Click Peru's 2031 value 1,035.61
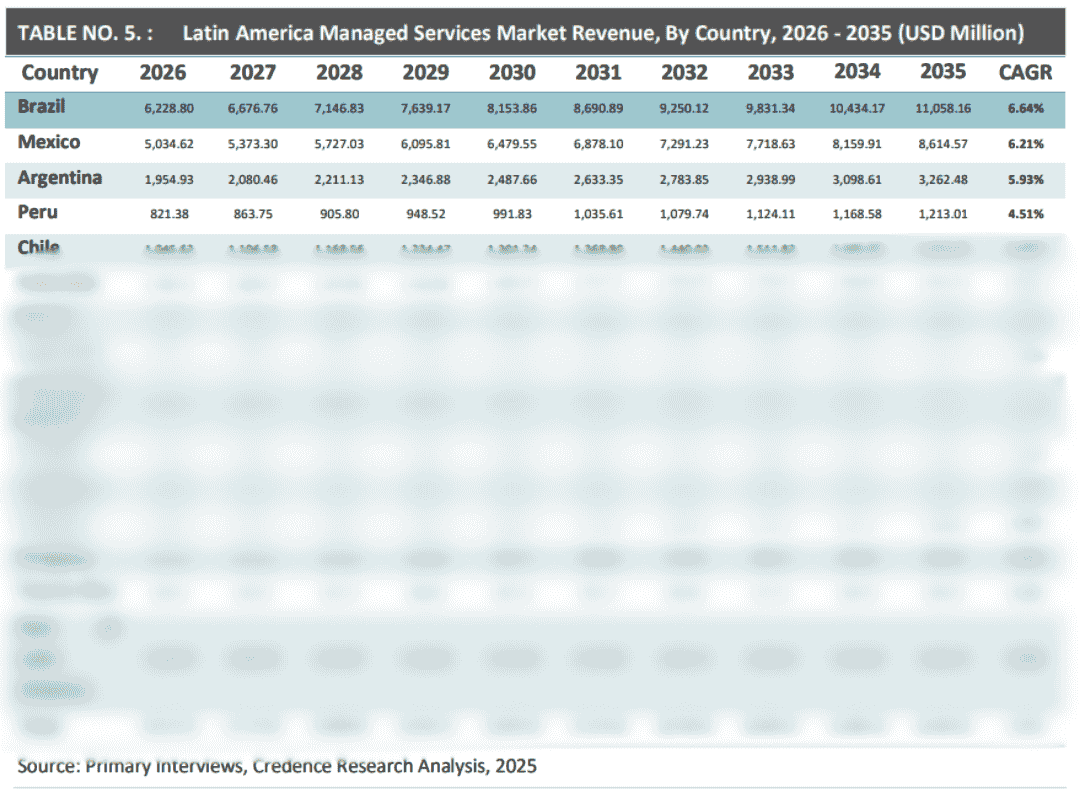The height and width of the screenshot is (795, 1080). (x=598, y=214)
